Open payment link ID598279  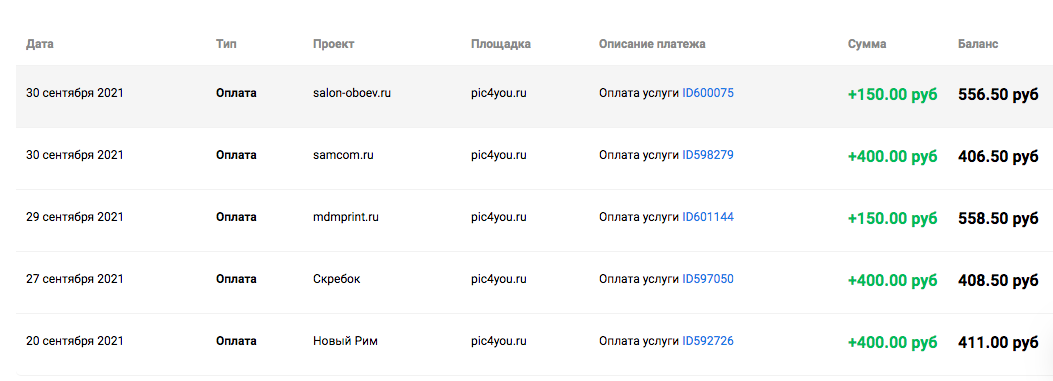[x=708, y=155]
